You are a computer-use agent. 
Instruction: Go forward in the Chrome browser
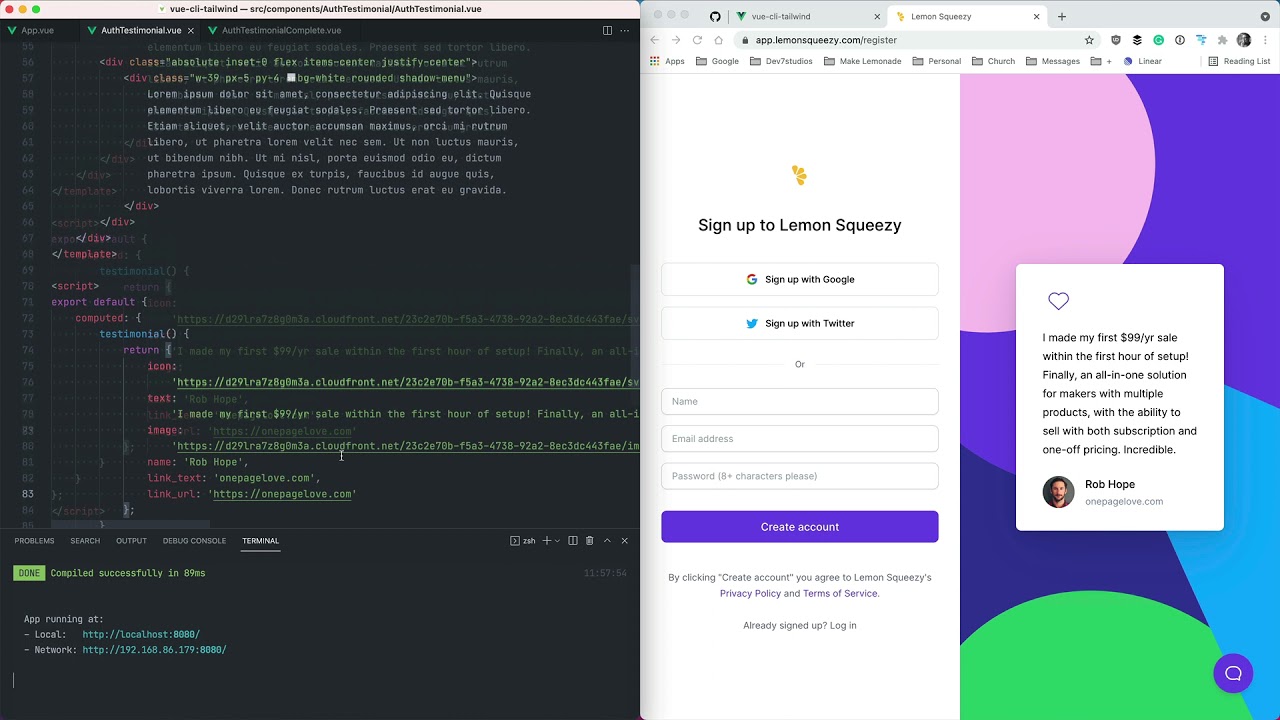[x=676, y=40]
